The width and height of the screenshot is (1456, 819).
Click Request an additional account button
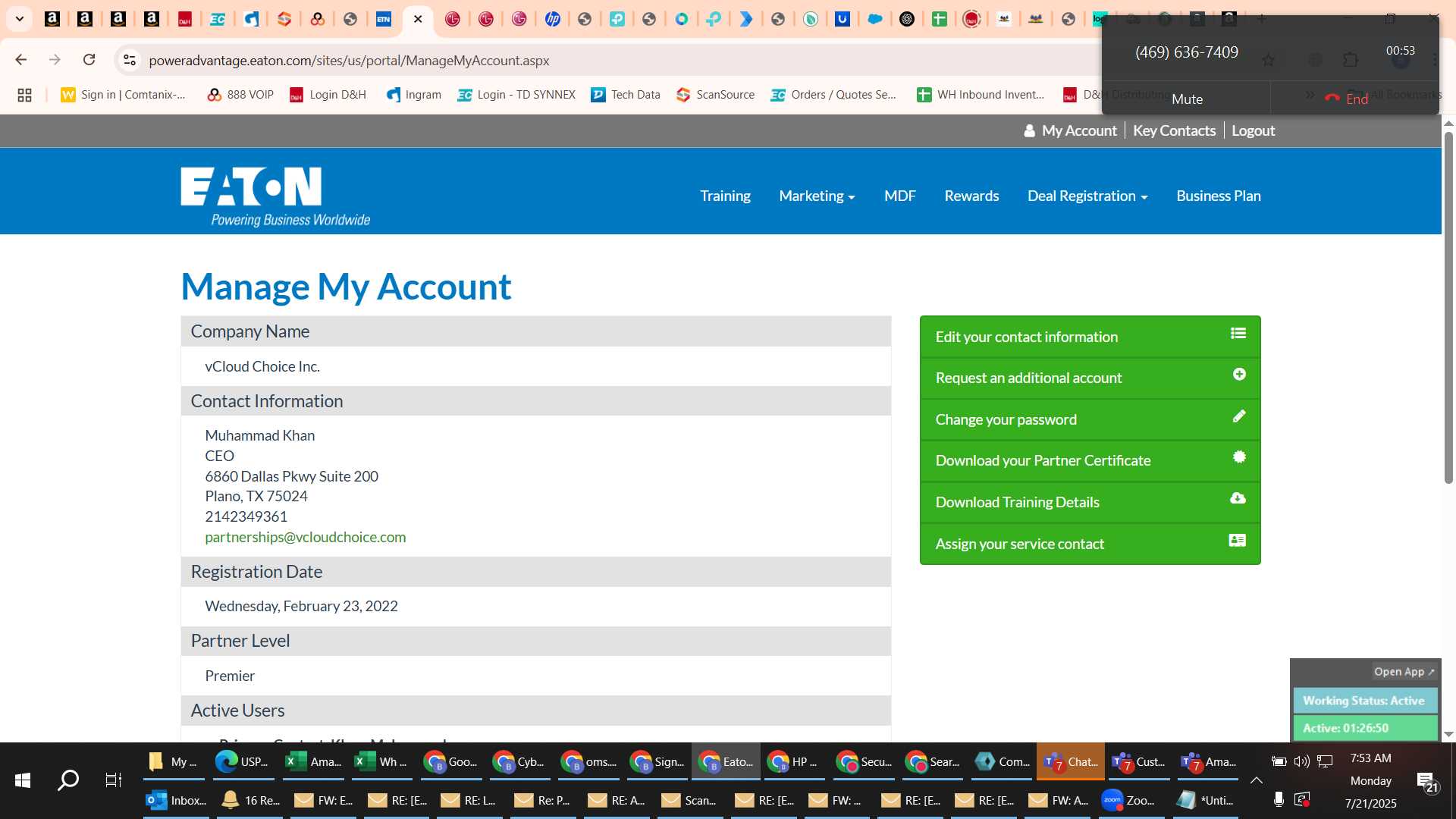tap(1090, 378)
